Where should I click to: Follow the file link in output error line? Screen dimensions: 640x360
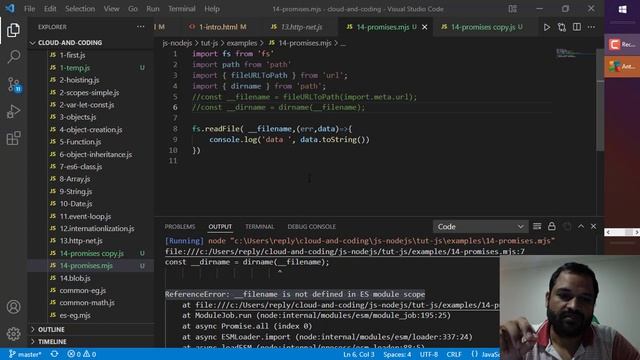[x=345, y=251]
